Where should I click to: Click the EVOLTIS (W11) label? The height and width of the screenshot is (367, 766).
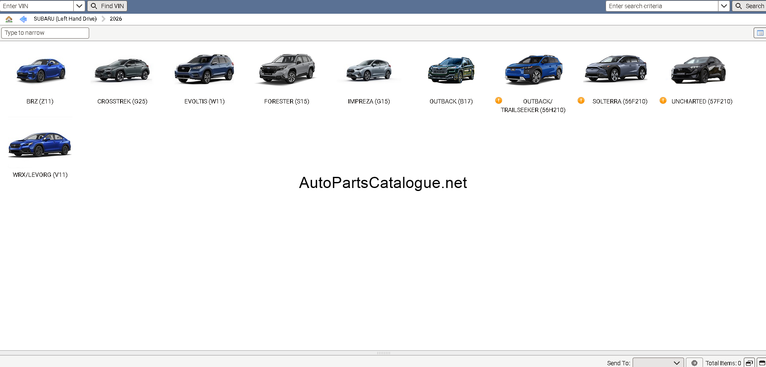coord(204,102)
